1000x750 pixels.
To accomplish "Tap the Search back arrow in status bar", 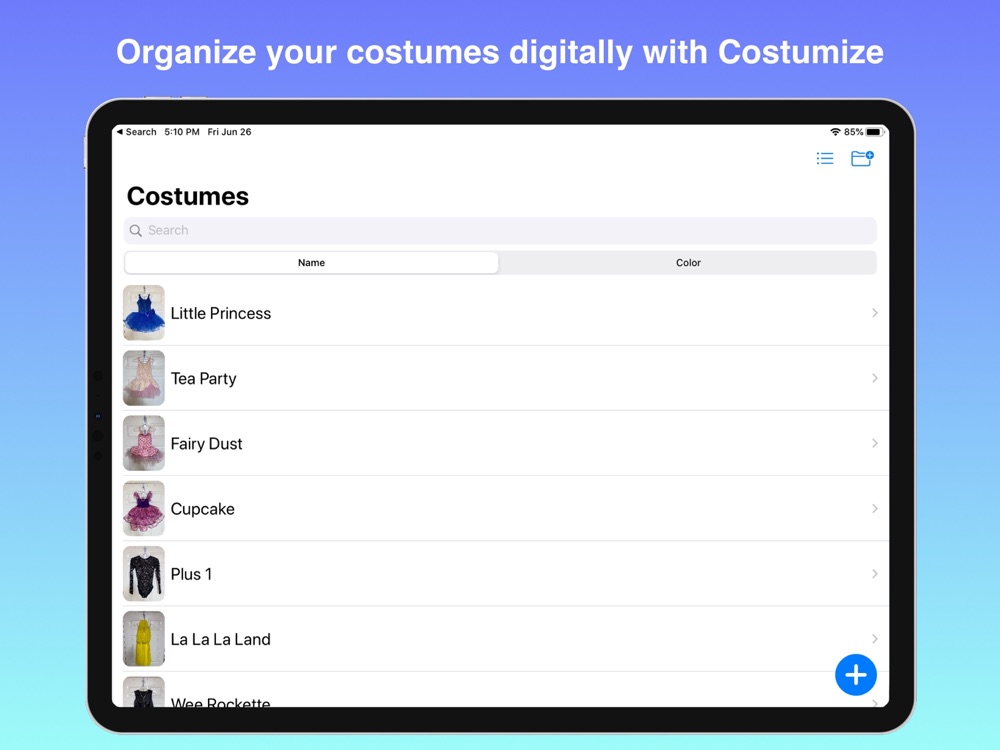I will click(x=136, y=132).
